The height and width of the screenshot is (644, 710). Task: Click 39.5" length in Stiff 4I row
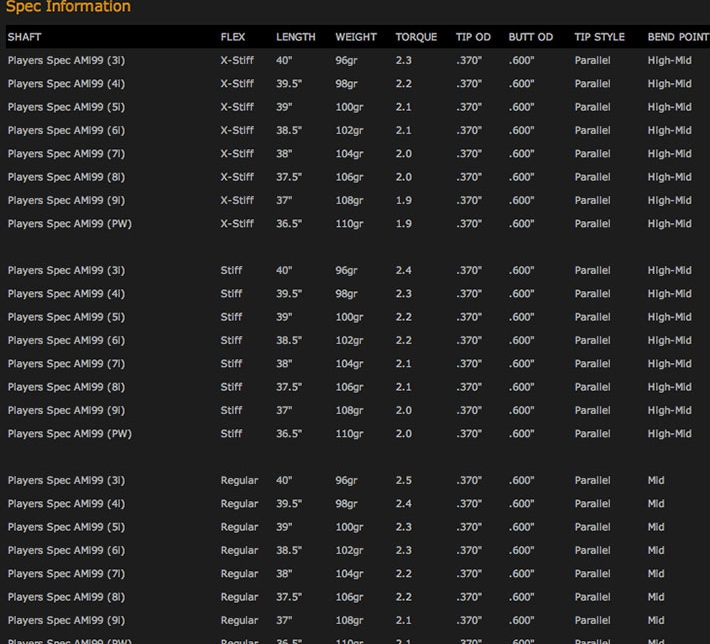click(289, 294)
